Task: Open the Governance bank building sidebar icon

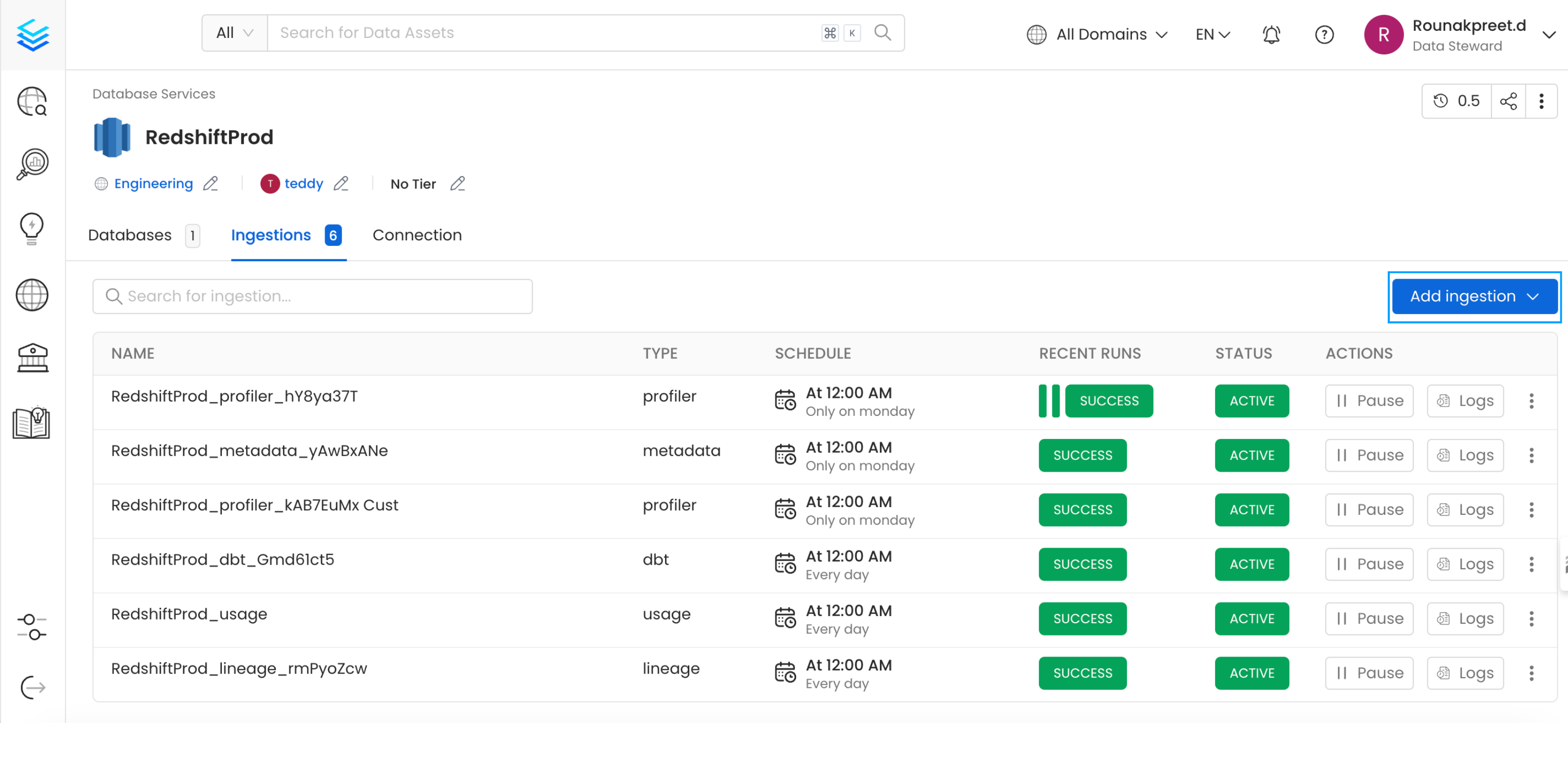Action: click(32, 358)
